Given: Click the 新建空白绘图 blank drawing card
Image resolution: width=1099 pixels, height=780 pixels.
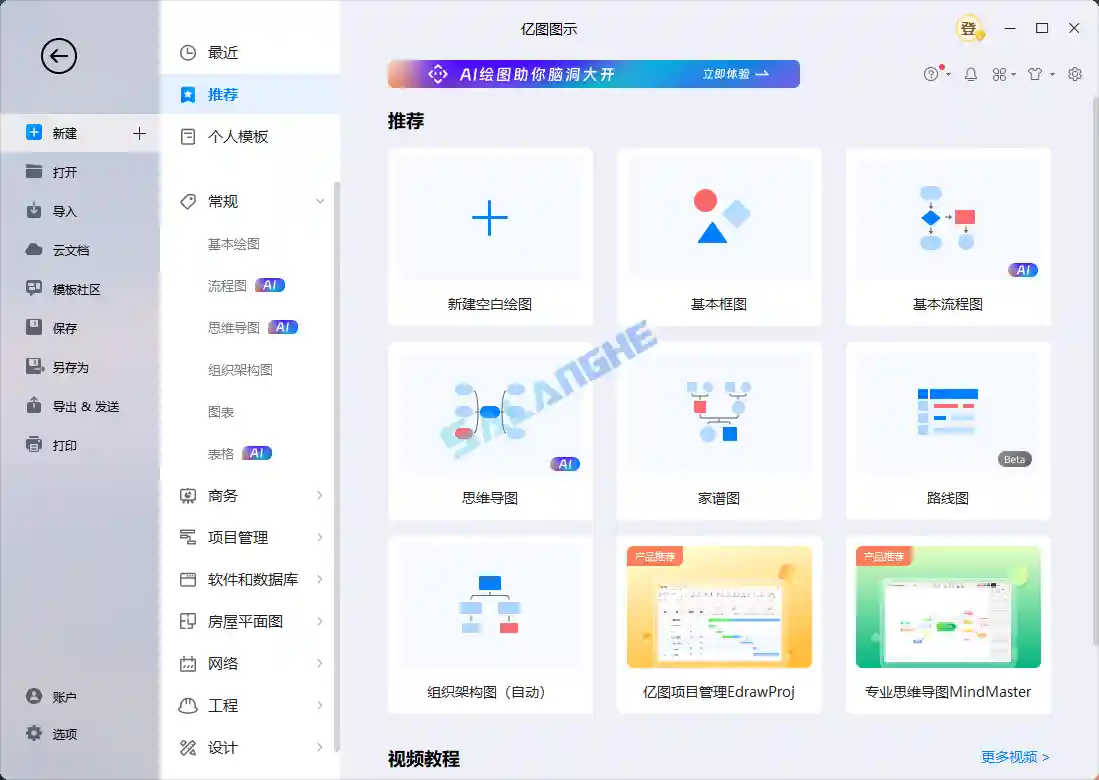Looking at the screenshot, I should 489,237.
